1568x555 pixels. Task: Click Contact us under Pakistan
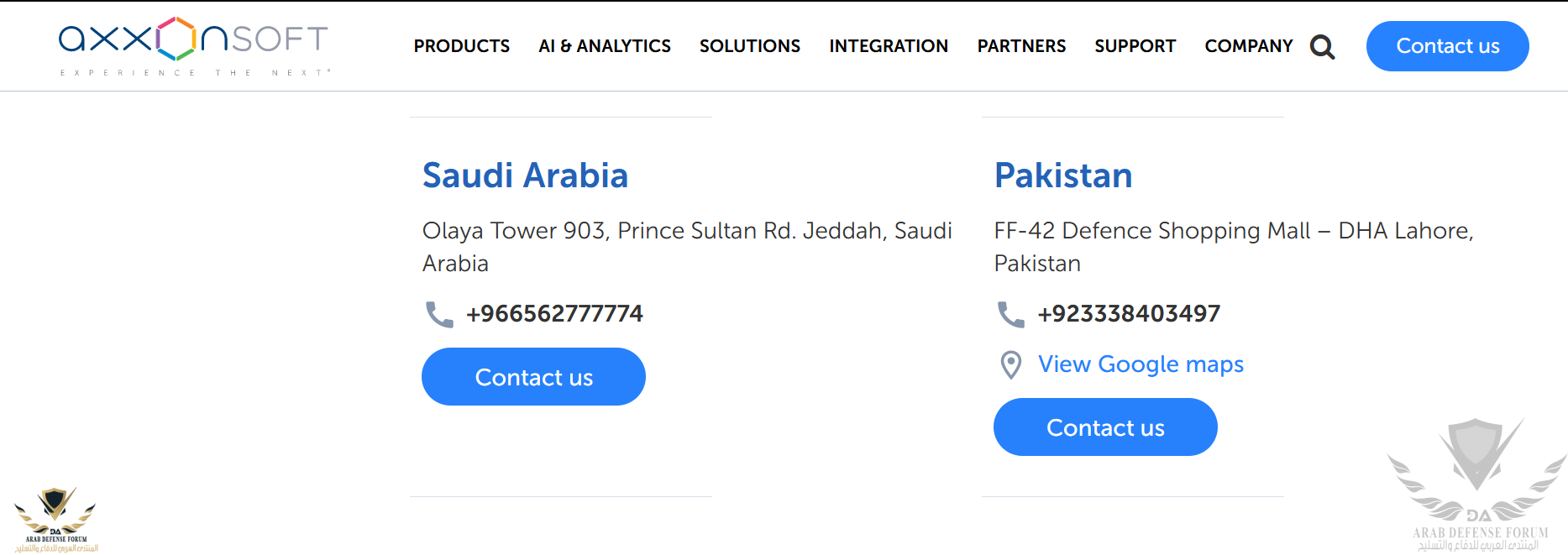pyautogui.click(x=1105, y=427)
